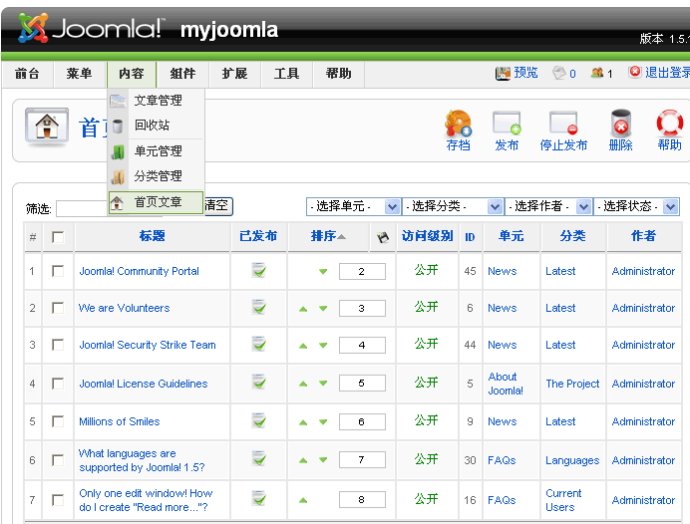Image resolution: width=690 pixels, height=524 pixels.
Task: Check the box for Only one edit window
Action: pyautogui.click(x=58, y=500)
